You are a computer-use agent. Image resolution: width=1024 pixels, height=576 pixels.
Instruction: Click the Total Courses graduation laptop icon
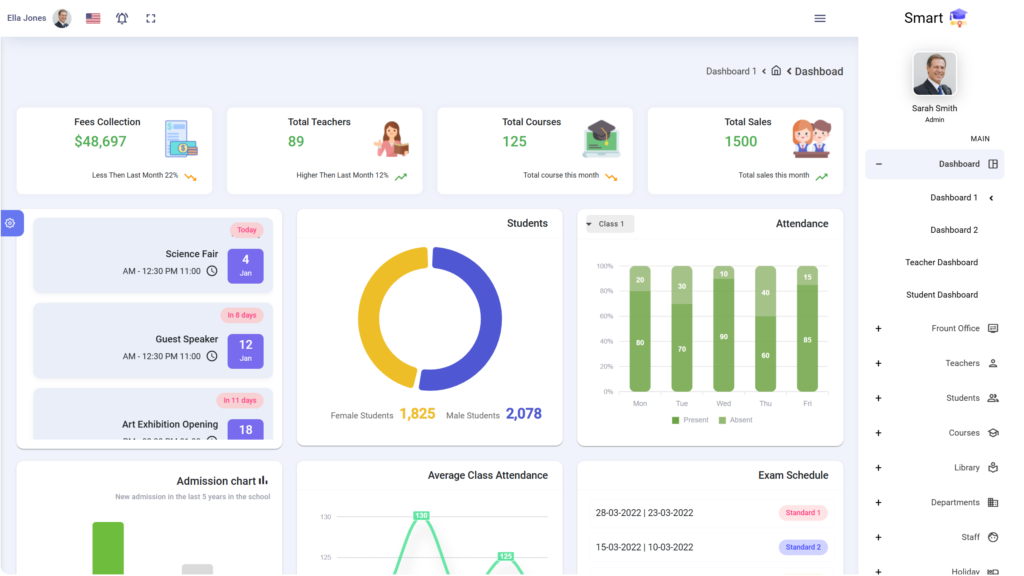click(601, 138)
